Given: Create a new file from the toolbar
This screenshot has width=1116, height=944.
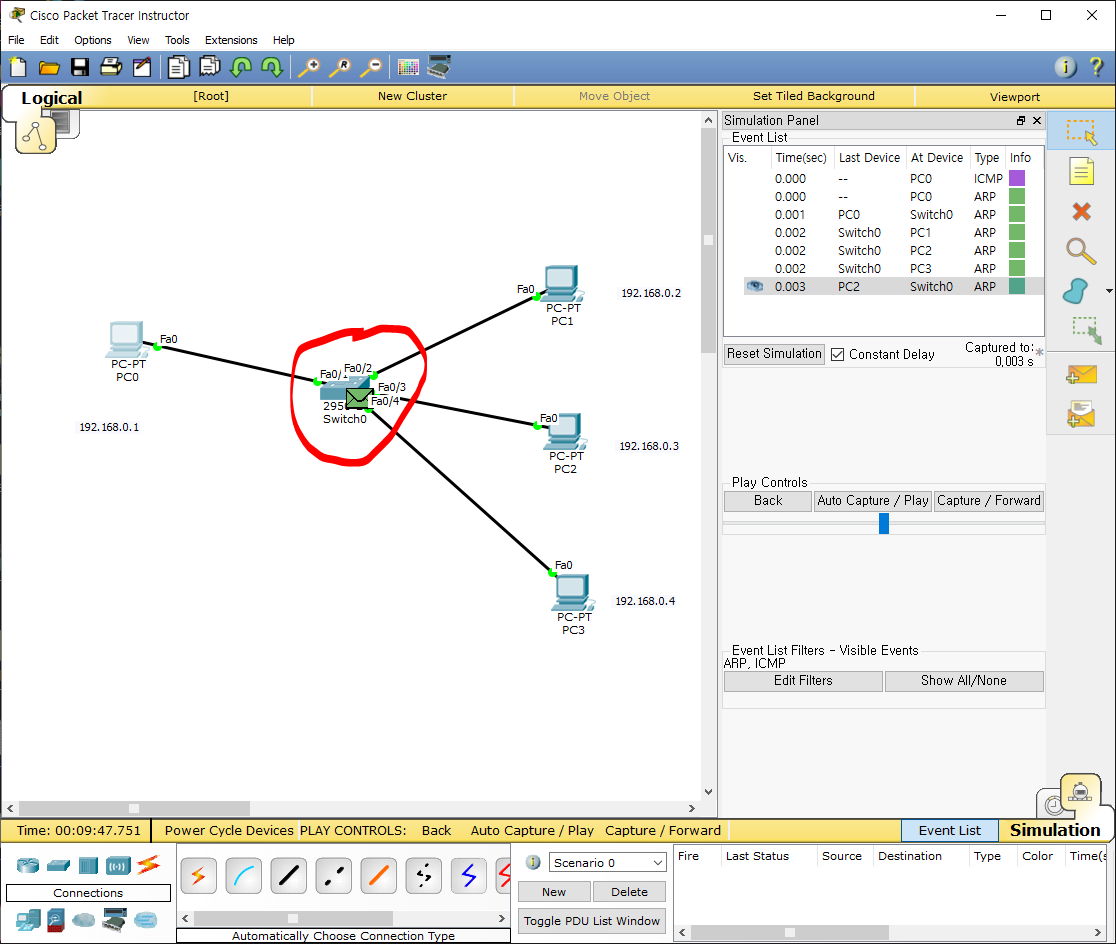Looking at the screenshot, I should tap(19, 68).
